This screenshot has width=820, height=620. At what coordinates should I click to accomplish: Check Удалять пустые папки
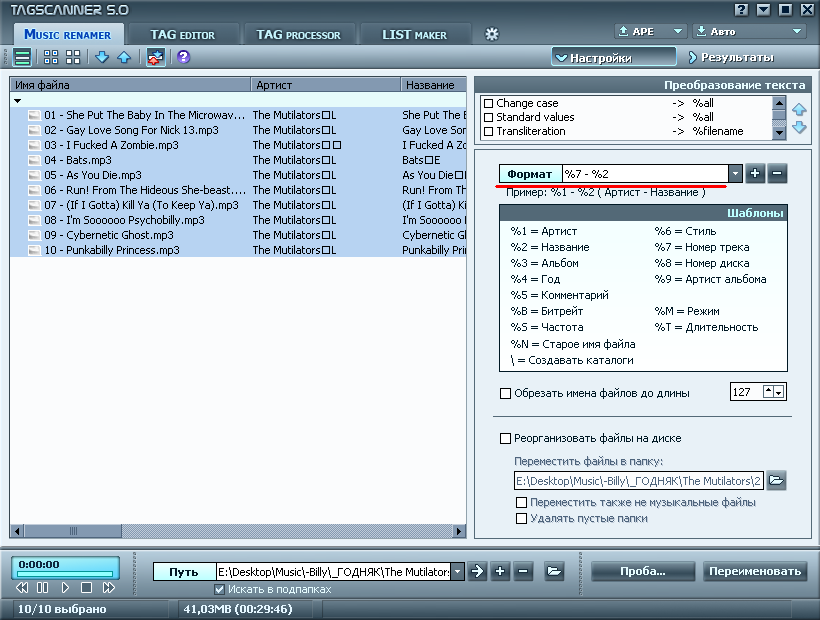click(521, 519)
